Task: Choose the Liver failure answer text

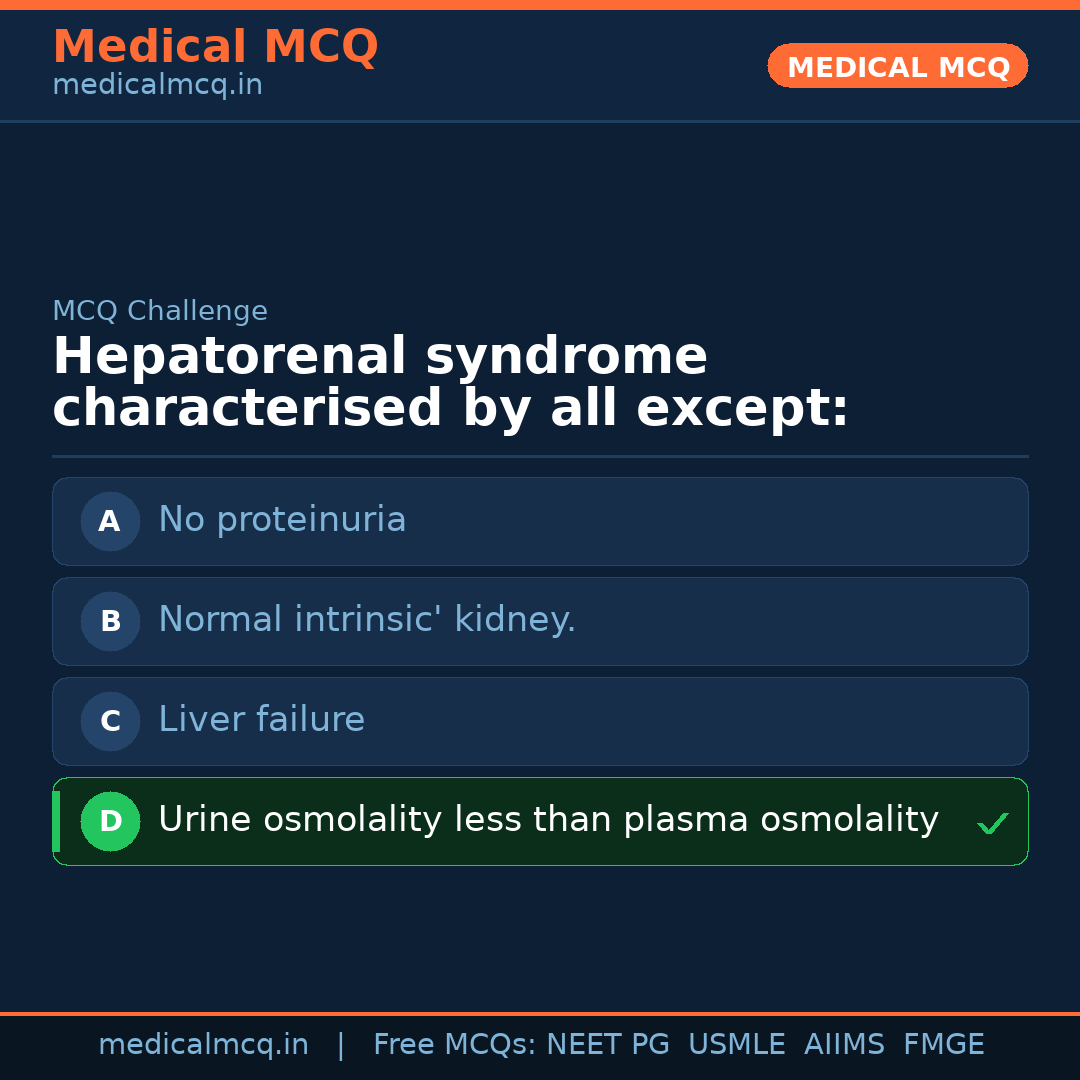Action: [x=261, y=720]
